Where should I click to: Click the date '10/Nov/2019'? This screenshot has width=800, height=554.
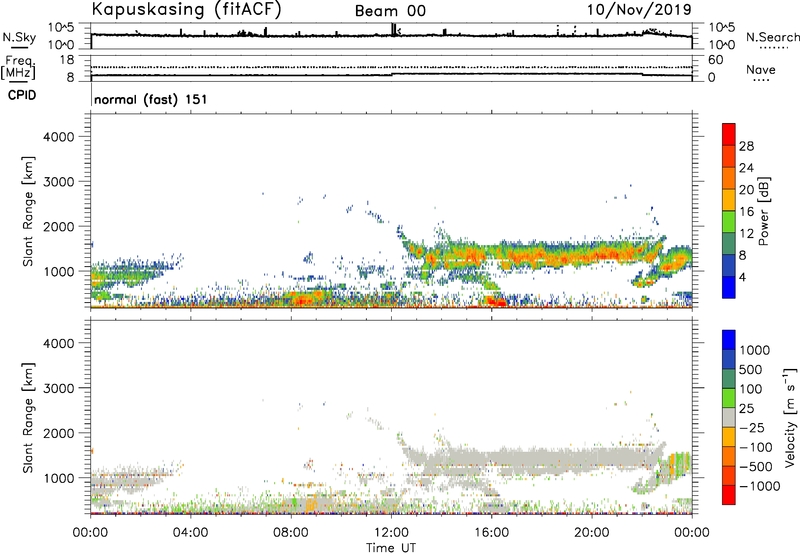[639, 9]
